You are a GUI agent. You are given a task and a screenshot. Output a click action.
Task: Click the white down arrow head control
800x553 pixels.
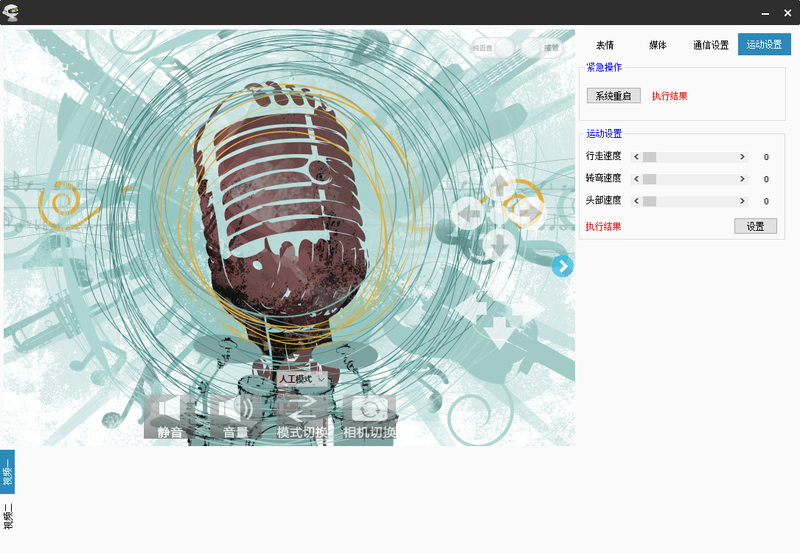tap(498, 332)
